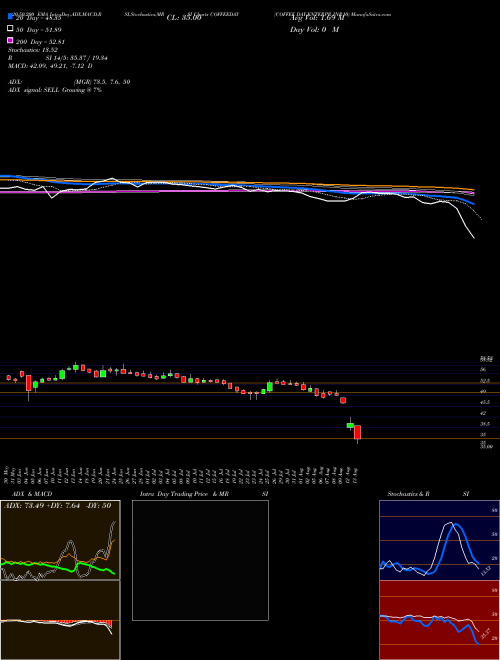Select the '20 Day = 48.35' legend text

[39, 18]
